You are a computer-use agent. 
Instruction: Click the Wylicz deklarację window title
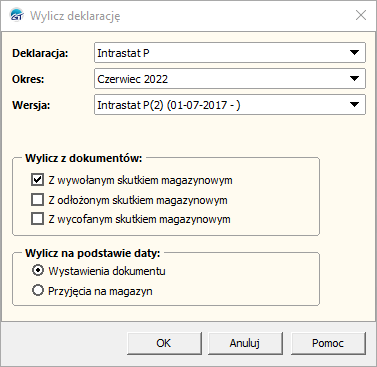point(75,16)
